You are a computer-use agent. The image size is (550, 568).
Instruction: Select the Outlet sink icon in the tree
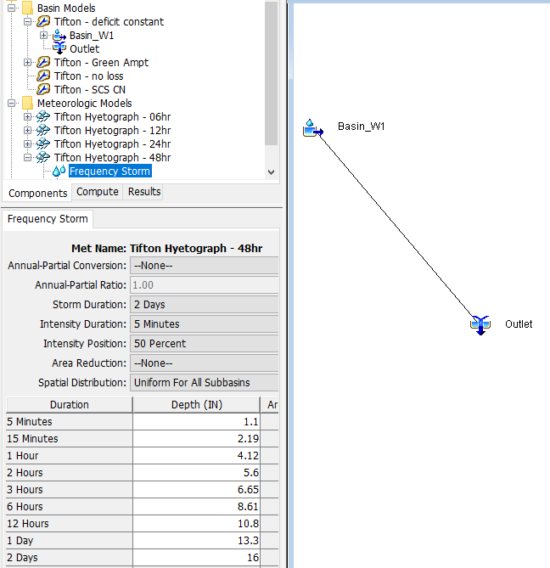coord(59,48)
